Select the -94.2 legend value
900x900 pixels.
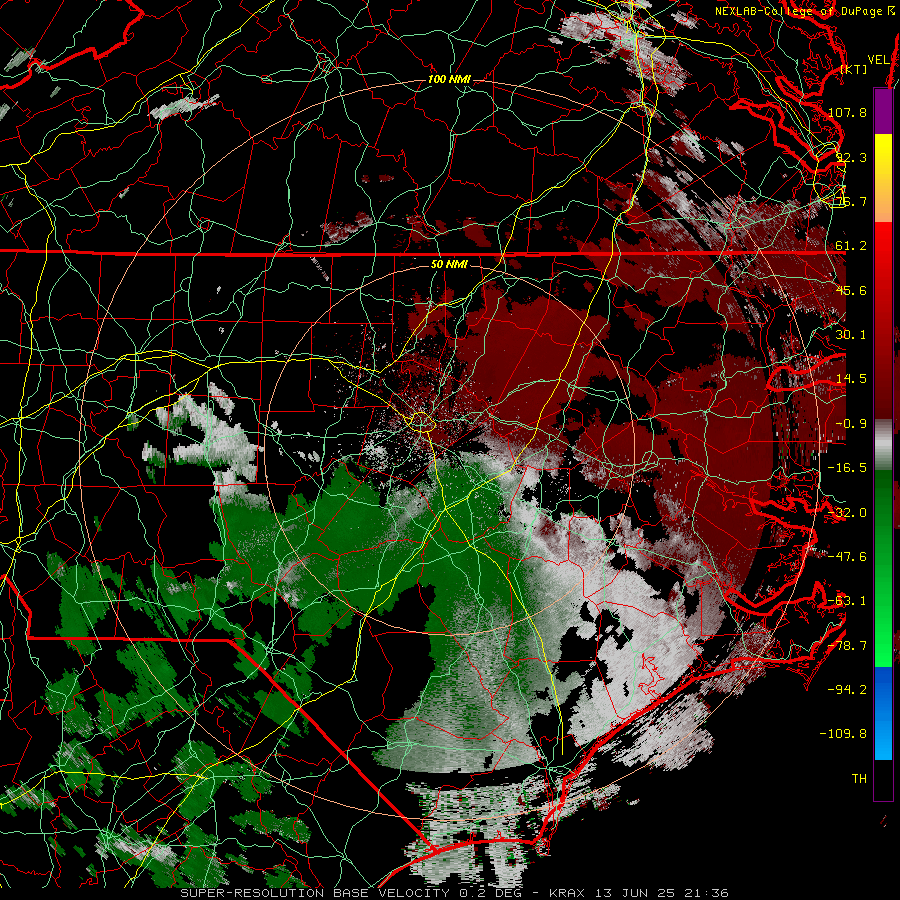847,690
